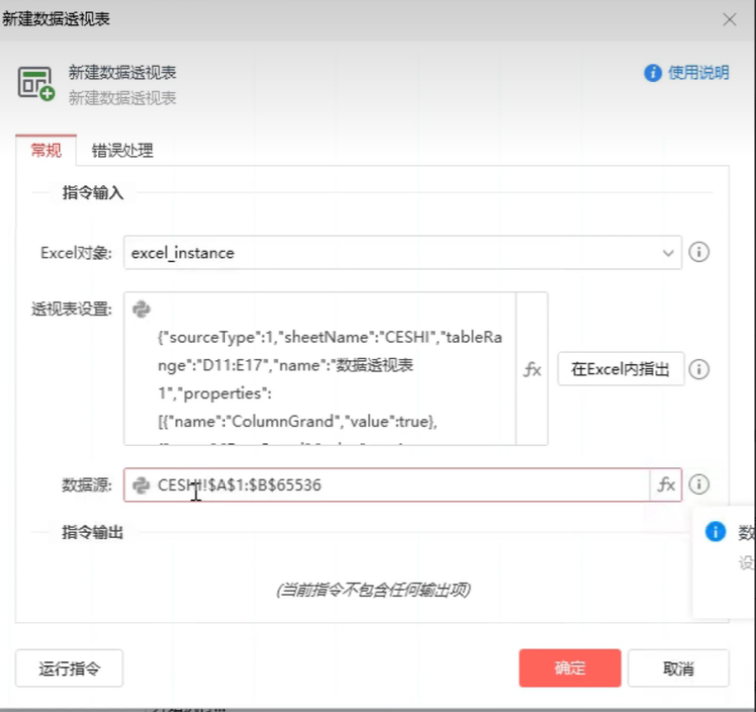Close the 新建数据透视表 dialog
756x712 pixels.
pyautogui.click(x=729, y=20)
